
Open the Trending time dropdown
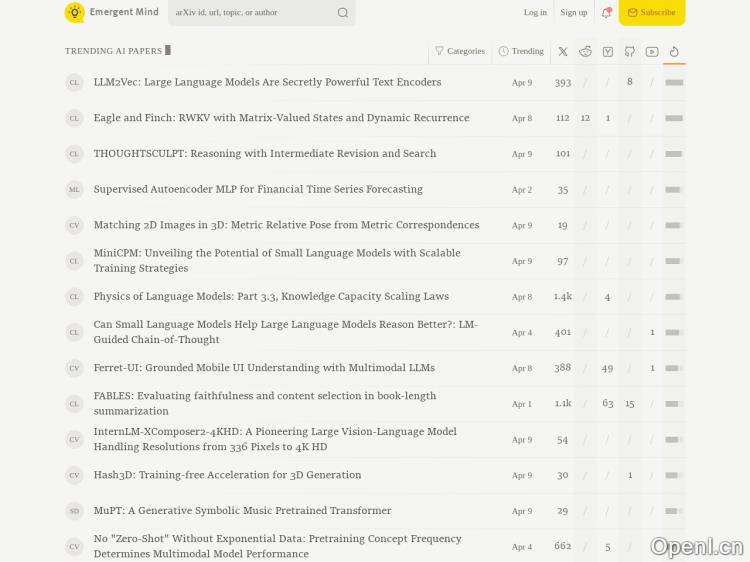(x=521, y=51)
